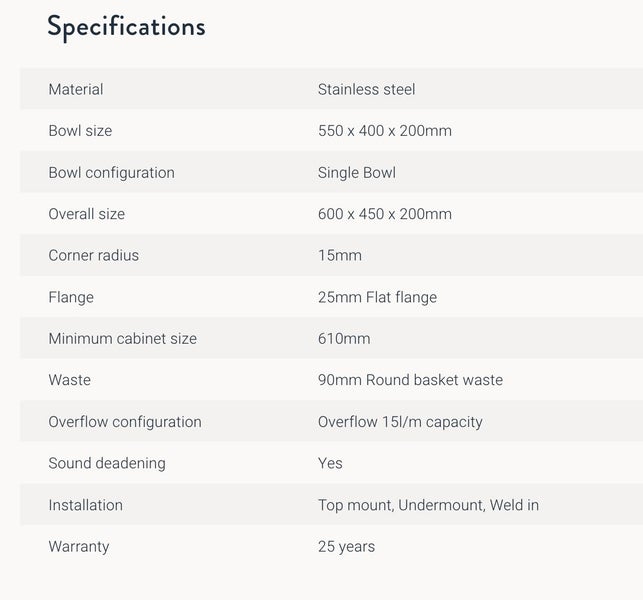Viewport: 643px width, 600px height.
Task: Select the Stainless steel value text
Action: [x=366, y=89]
